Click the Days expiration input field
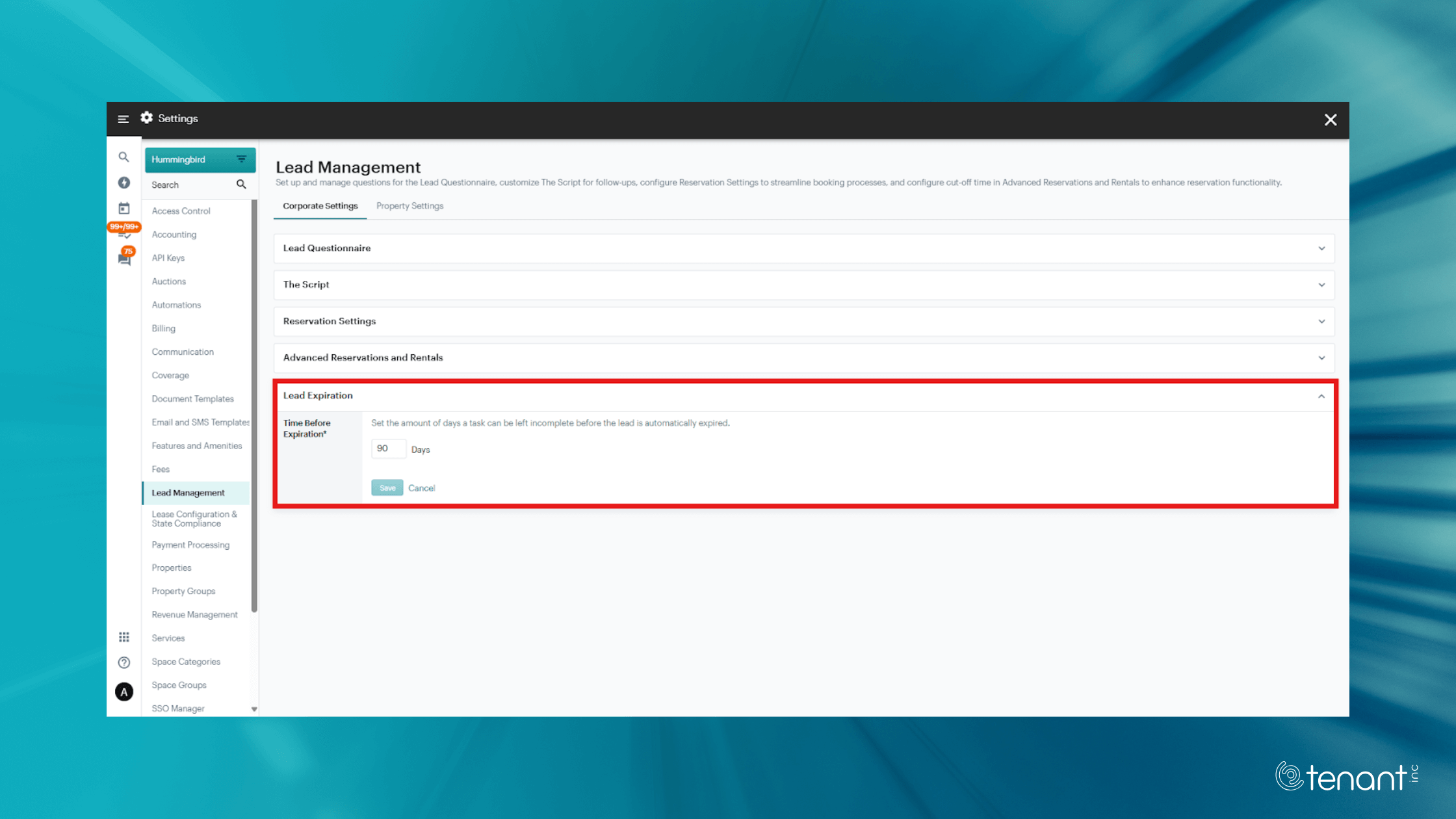The width and height of the screenshot is (1456, 819). 388,448
